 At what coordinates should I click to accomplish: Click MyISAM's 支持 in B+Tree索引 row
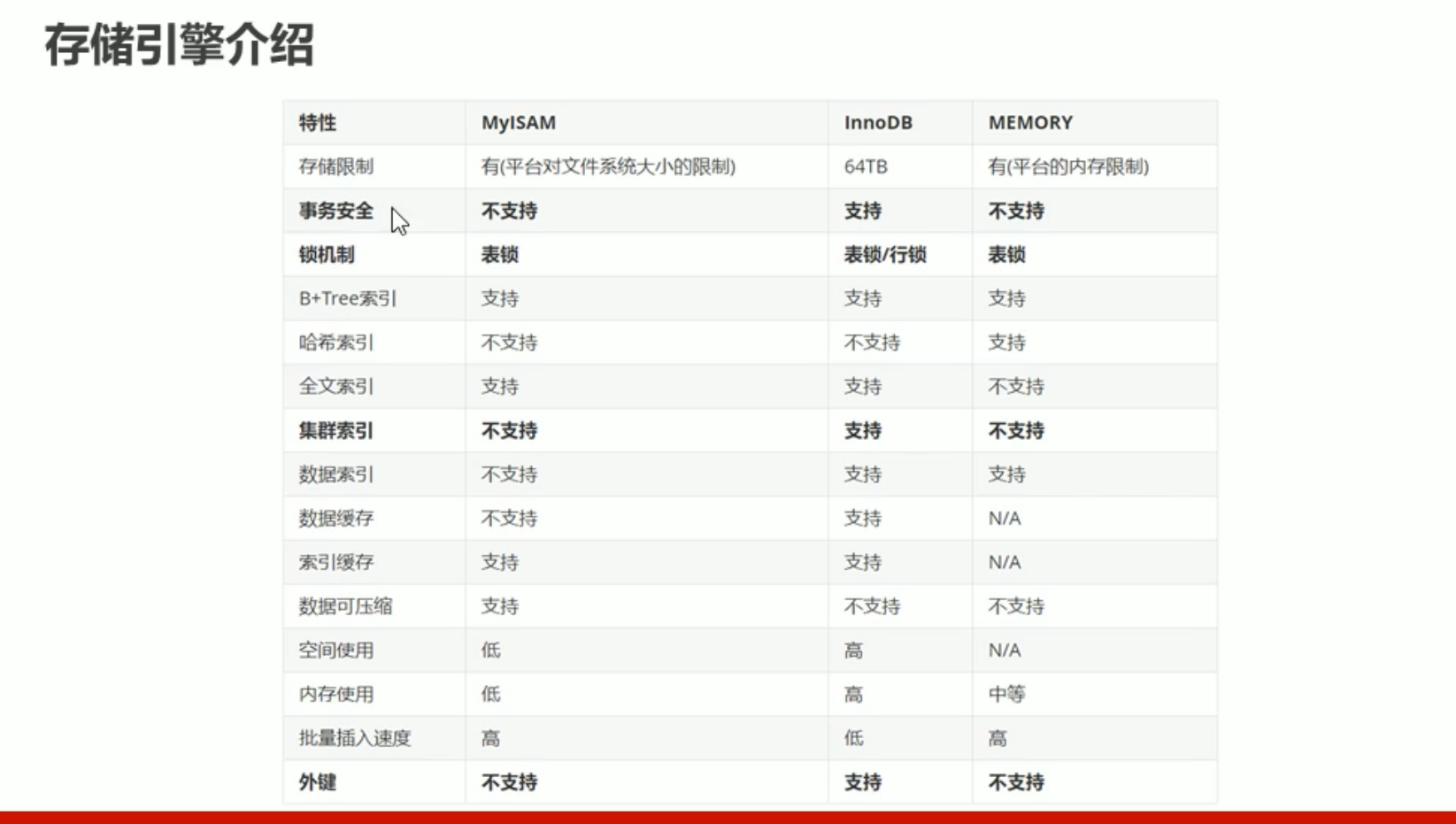[500, 298]
